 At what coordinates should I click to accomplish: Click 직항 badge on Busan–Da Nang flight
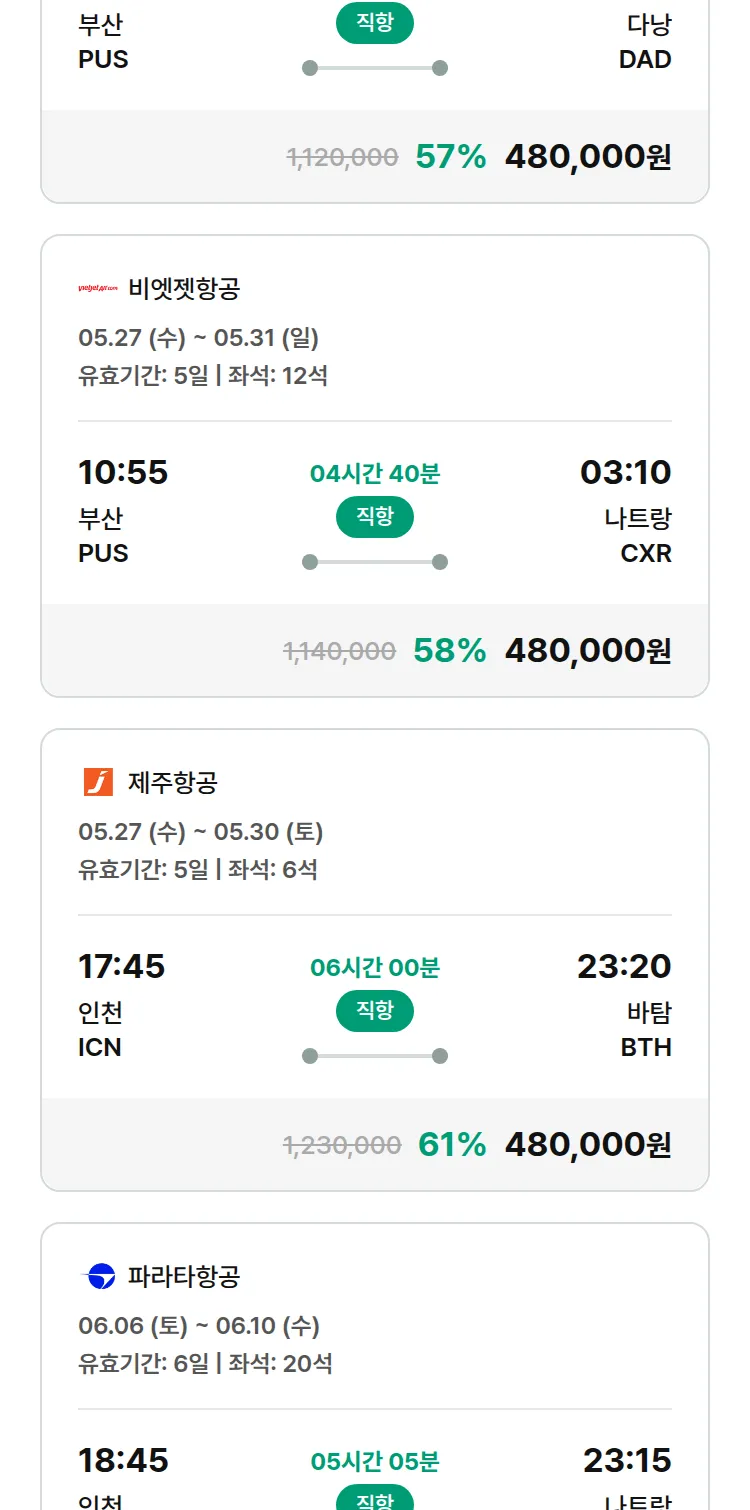pos(375,23)
